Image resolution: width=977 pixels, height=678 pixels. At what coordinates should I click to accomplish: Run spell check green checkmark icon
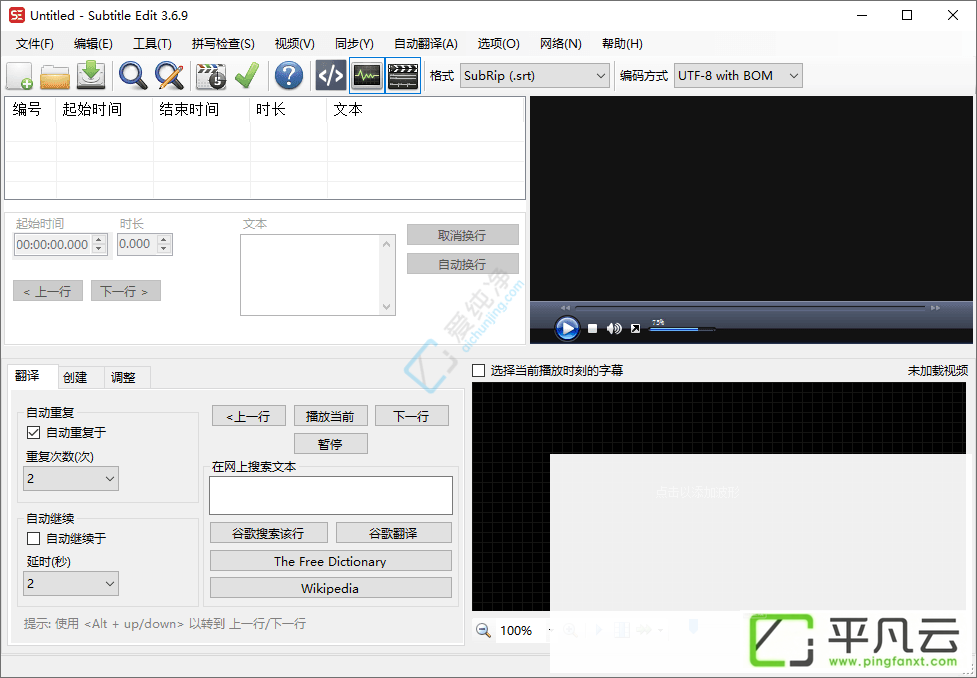pyautogui.click(x=247, y=75)
